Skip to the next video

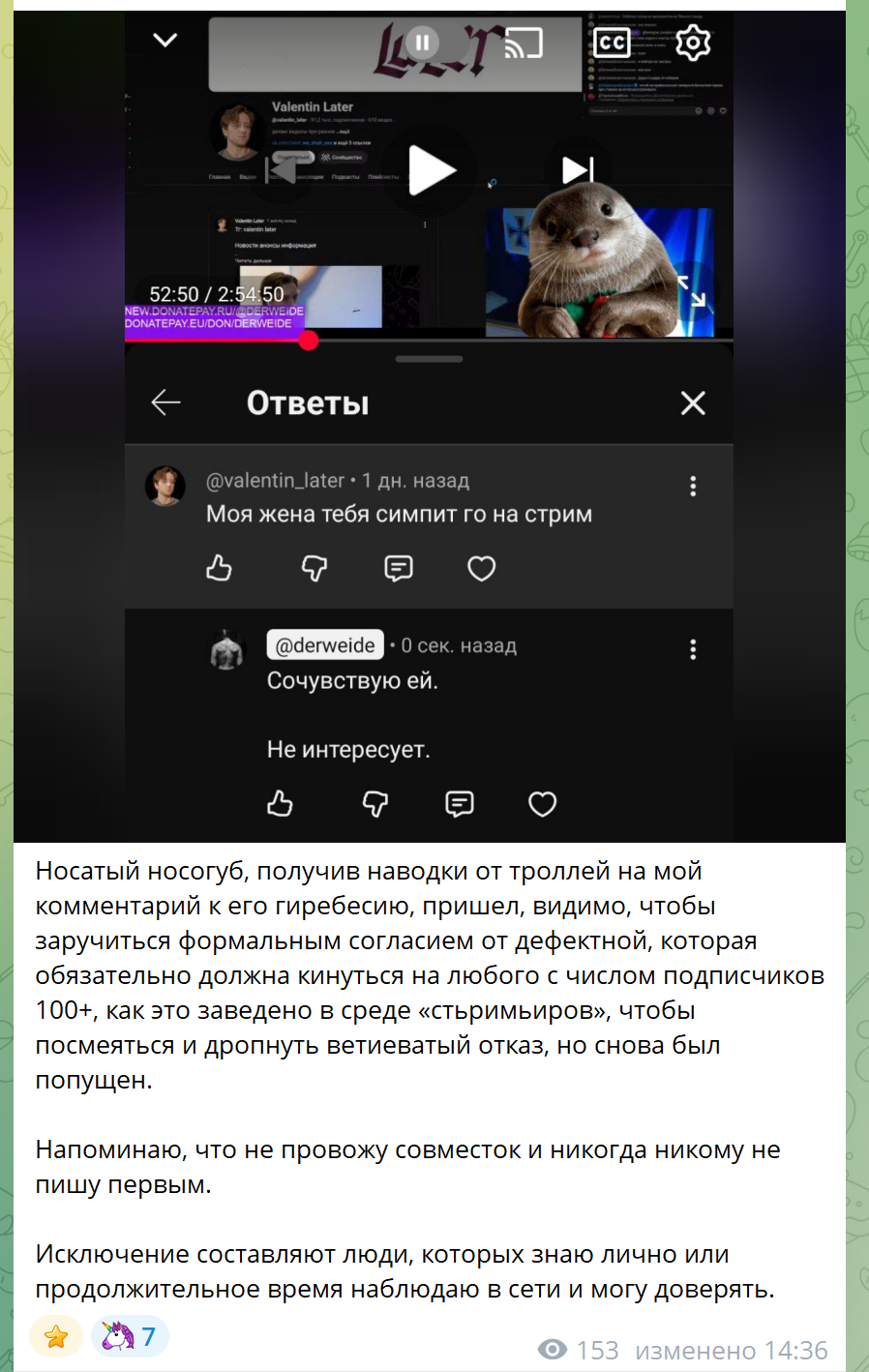point(578,170)
